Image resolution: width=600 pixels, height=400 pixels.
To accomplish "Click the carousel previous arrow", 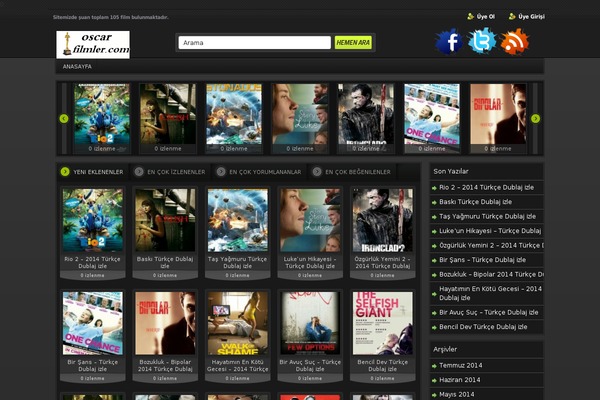I will (64, 119).
